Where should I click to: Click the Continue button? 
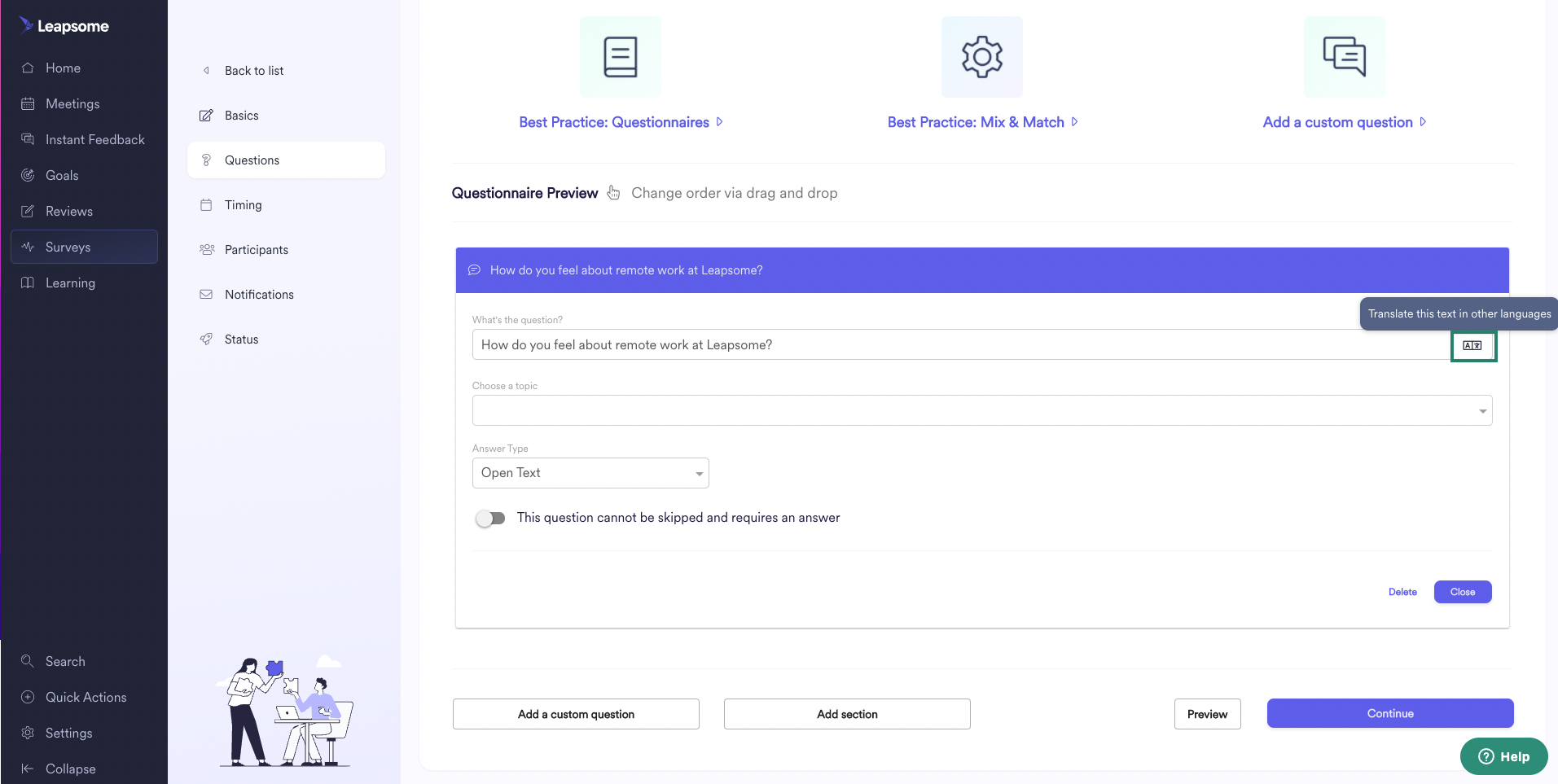tap(1390, 713)
